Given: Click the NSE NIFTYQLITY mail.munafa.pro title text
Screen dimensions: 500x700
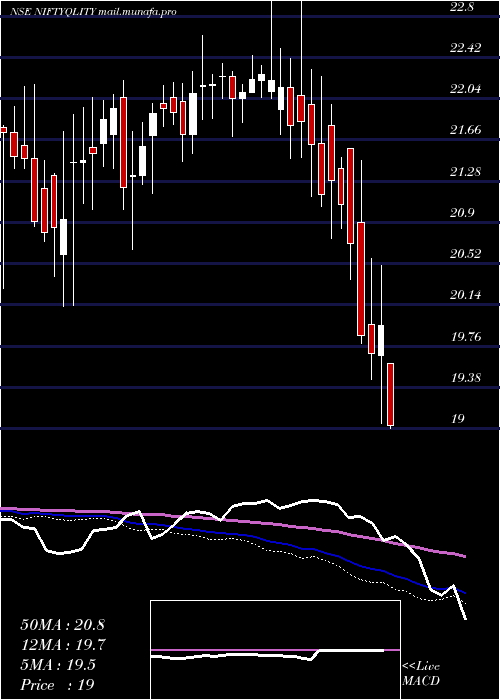Looking at the screenshot, I should click(93, 12).
